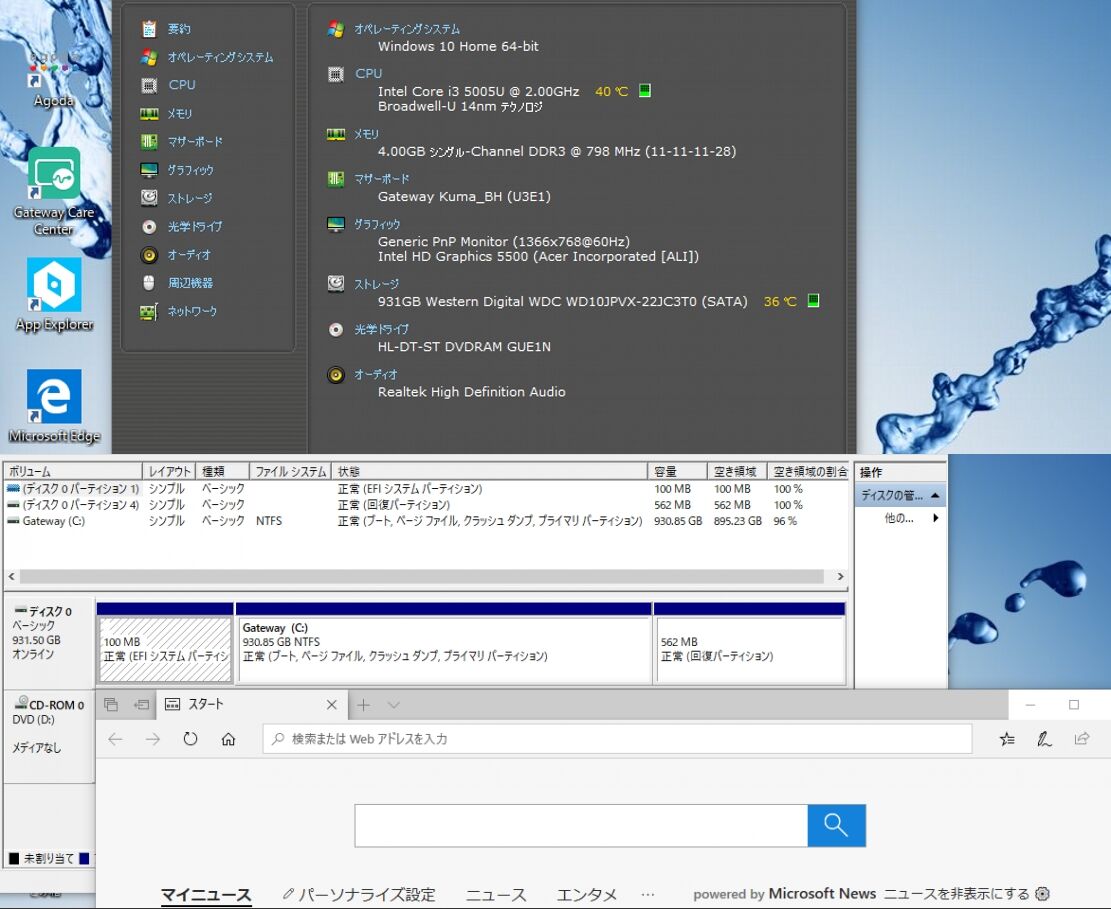Select ディスク 0 パーティション 4 volume row
The height and width of the screenshot is (909, 1111).
(x=425, y=504)
